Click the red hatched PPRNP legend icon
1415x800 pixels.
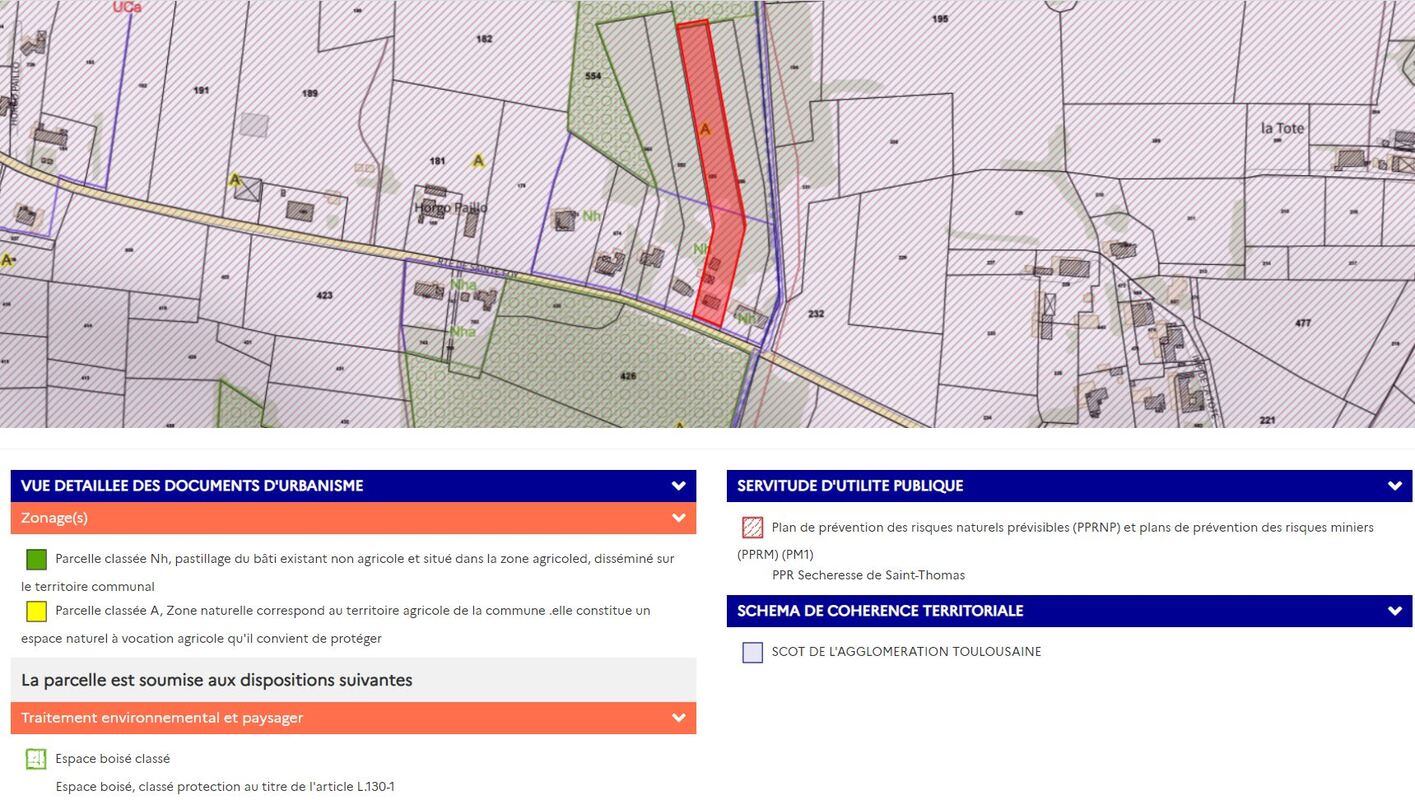pos(752,527)
